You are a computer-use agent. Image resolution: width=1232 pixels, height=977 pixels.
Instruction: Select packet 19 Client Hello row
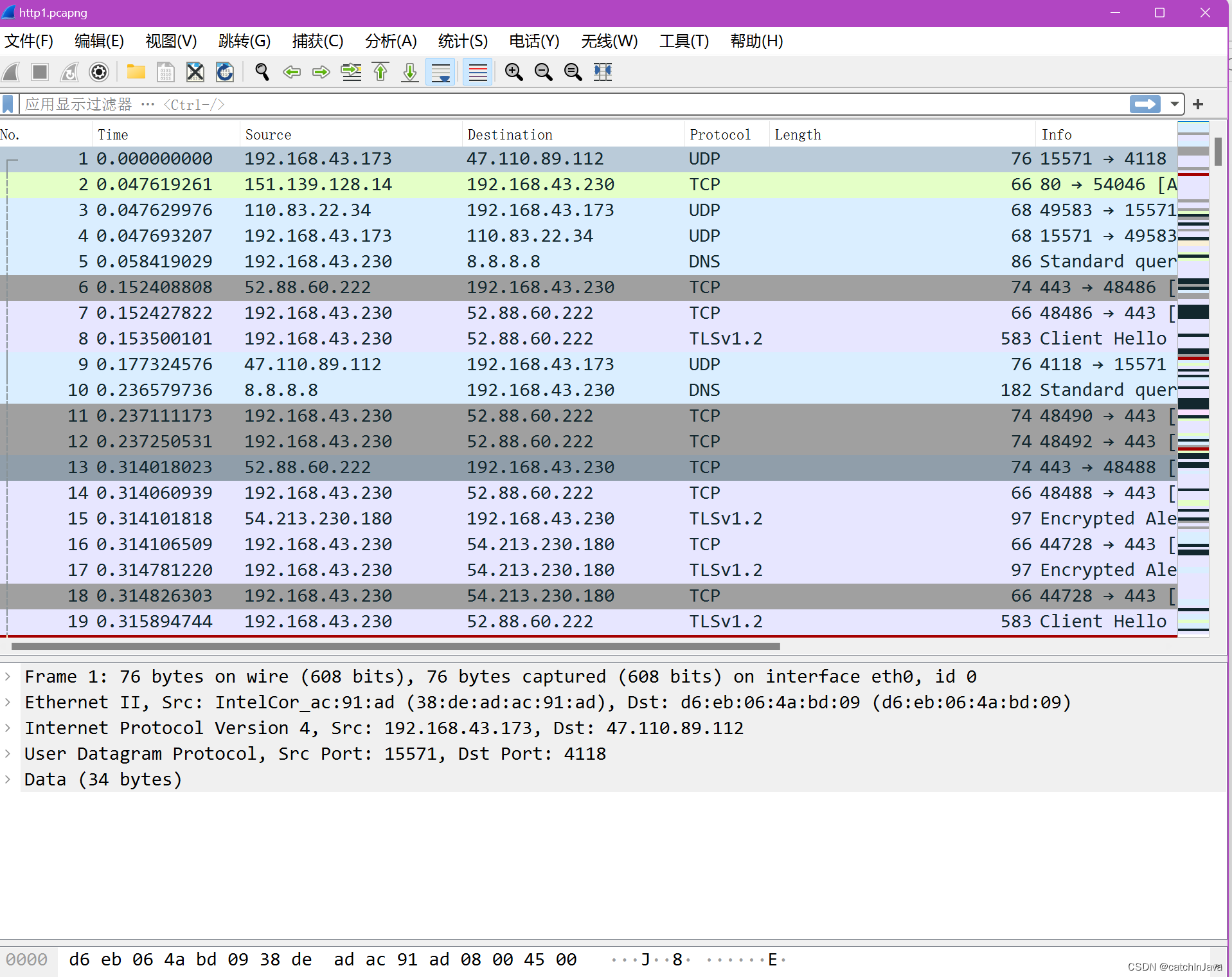pyautogui.click(x=589, y=622)
